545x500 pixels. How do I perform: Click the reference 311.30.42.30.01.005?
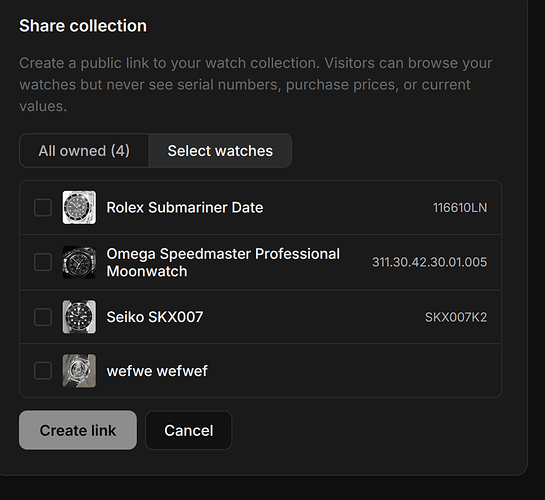coord(430,262)
